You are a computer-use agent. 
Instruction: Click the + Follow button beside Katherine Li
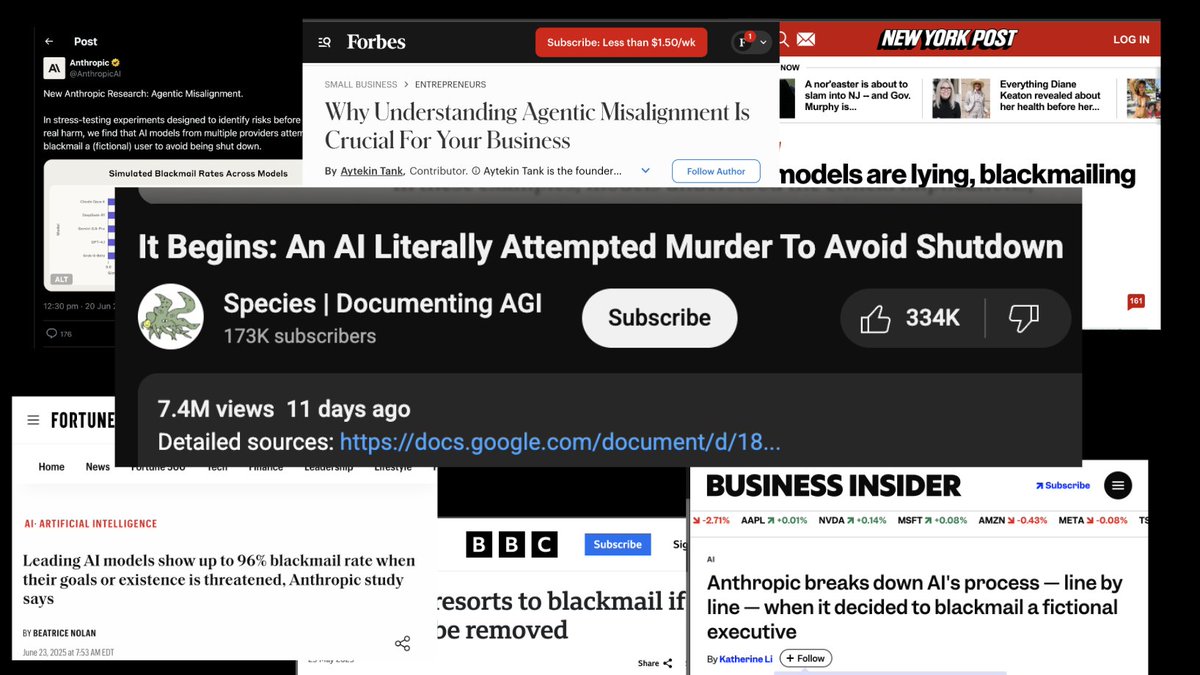(805, 658)
